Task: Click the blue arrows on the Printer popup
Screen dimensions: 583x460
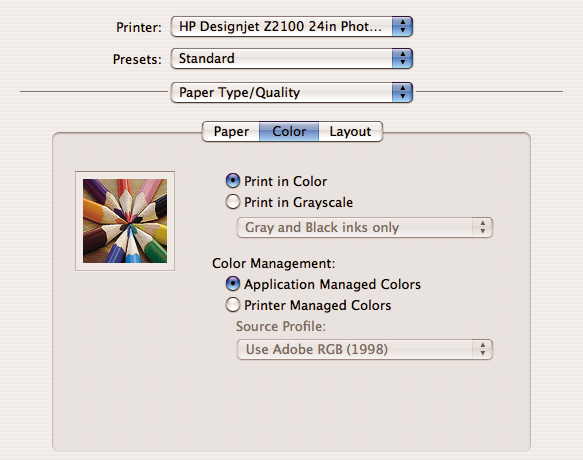Action: coord(402,26)
